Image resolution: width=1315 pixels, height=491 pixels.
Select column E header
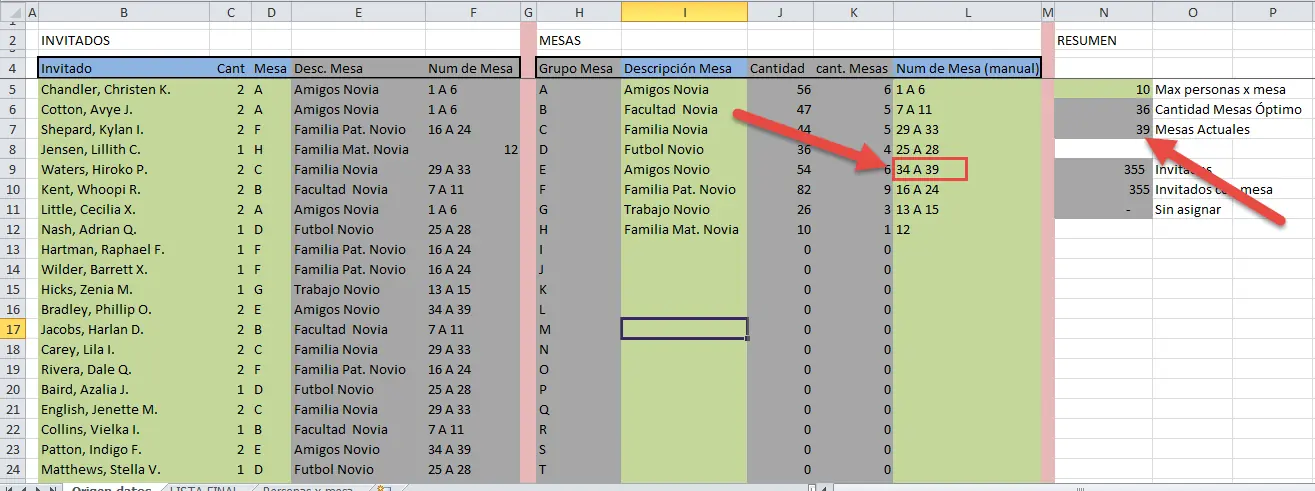[358, 12]
